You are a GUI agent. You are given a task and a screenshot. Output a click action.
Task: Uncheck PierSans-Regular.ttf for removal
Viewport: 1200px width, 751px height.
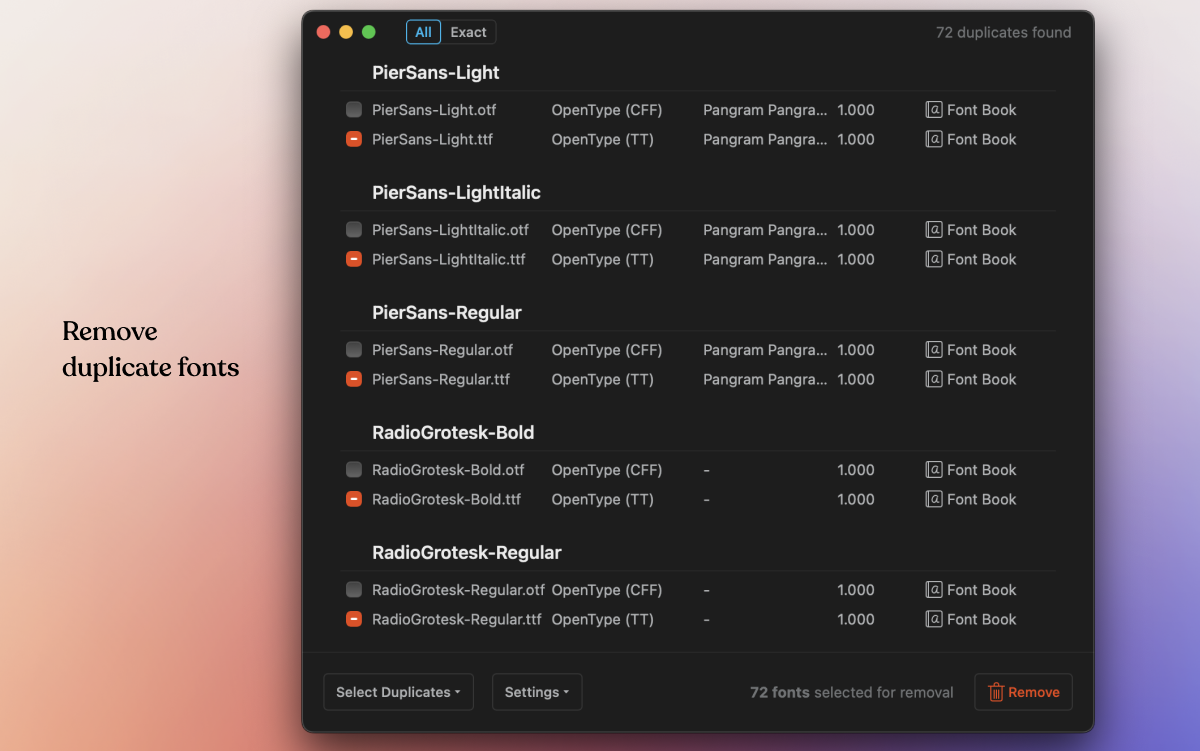353,379
